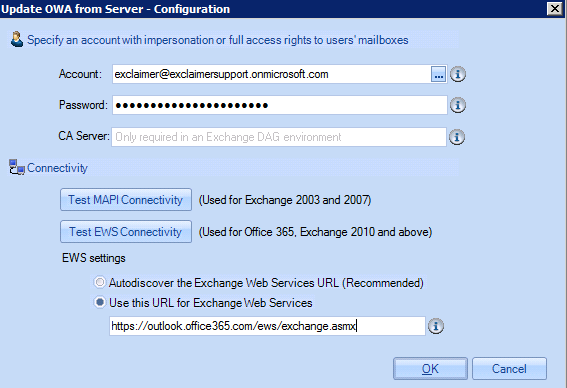Click the Exchange Web Services URL field
Viewport: 567px width, 388px height.
(267, 326)
